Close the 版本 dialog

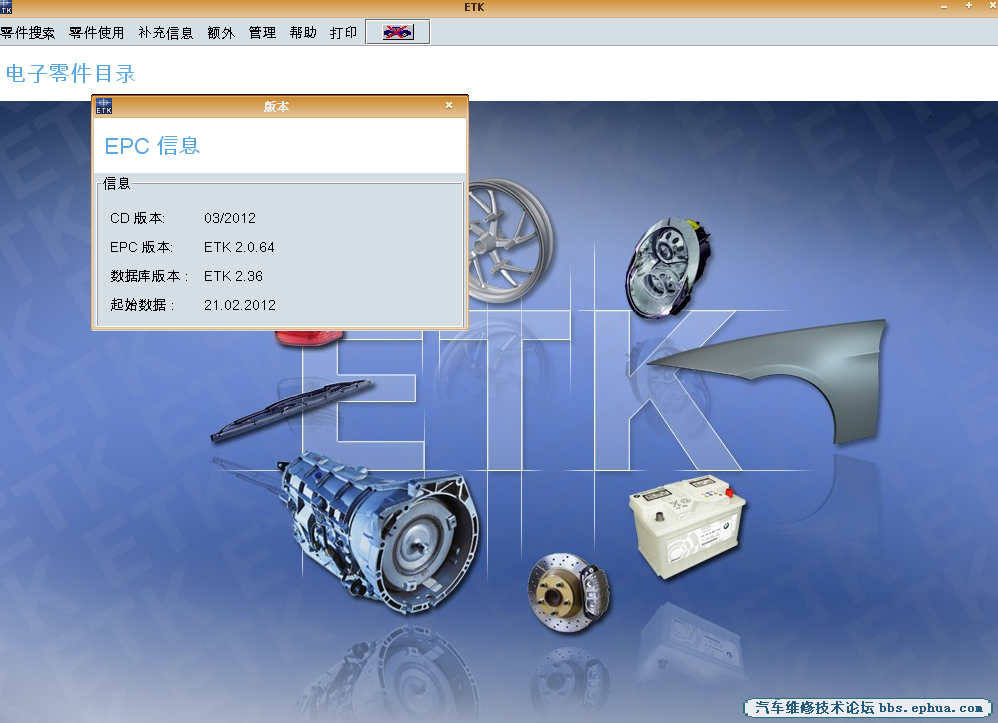[449, 106]
